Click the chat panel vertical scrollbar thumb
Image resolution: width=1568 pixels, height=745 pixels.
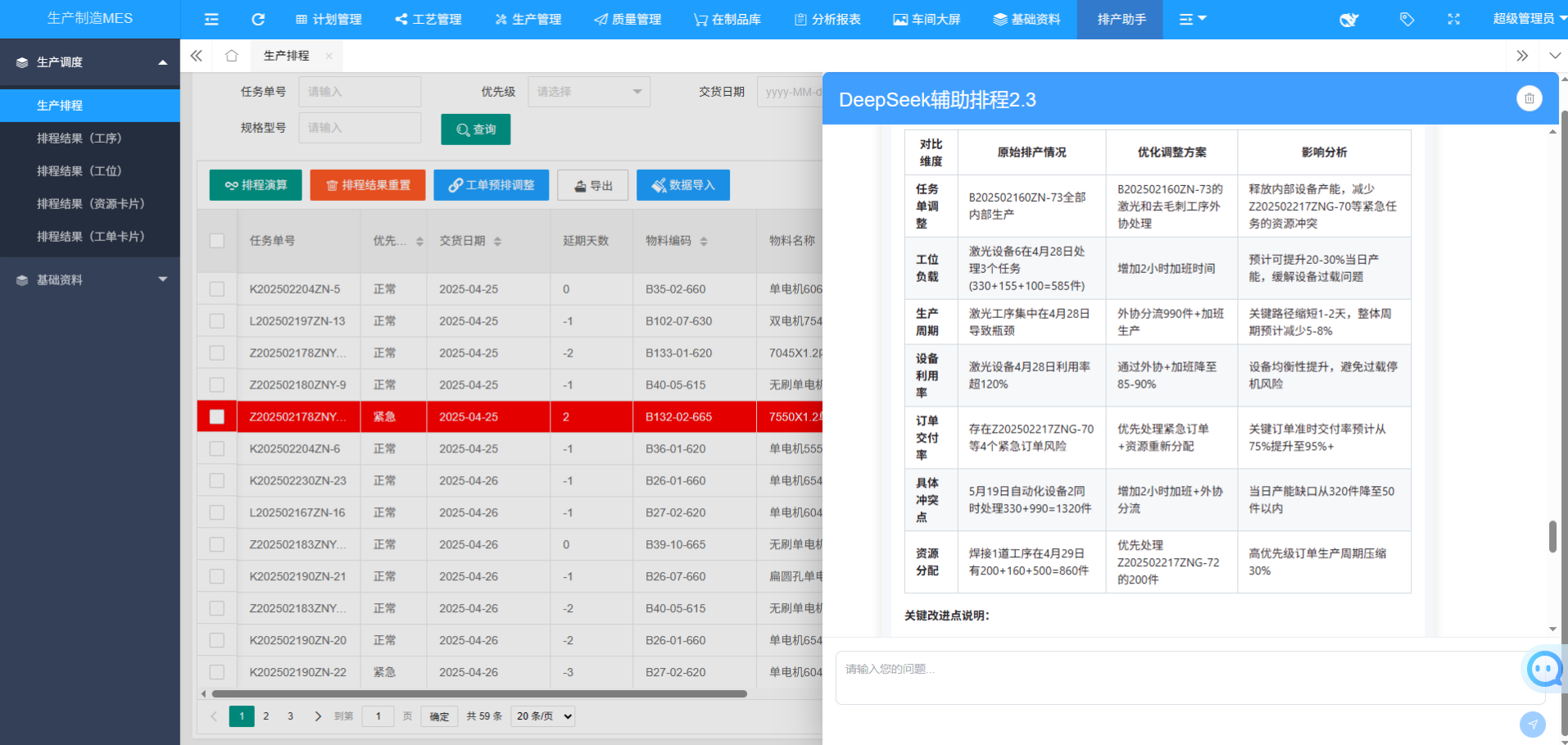click(x=1552, y=537)
